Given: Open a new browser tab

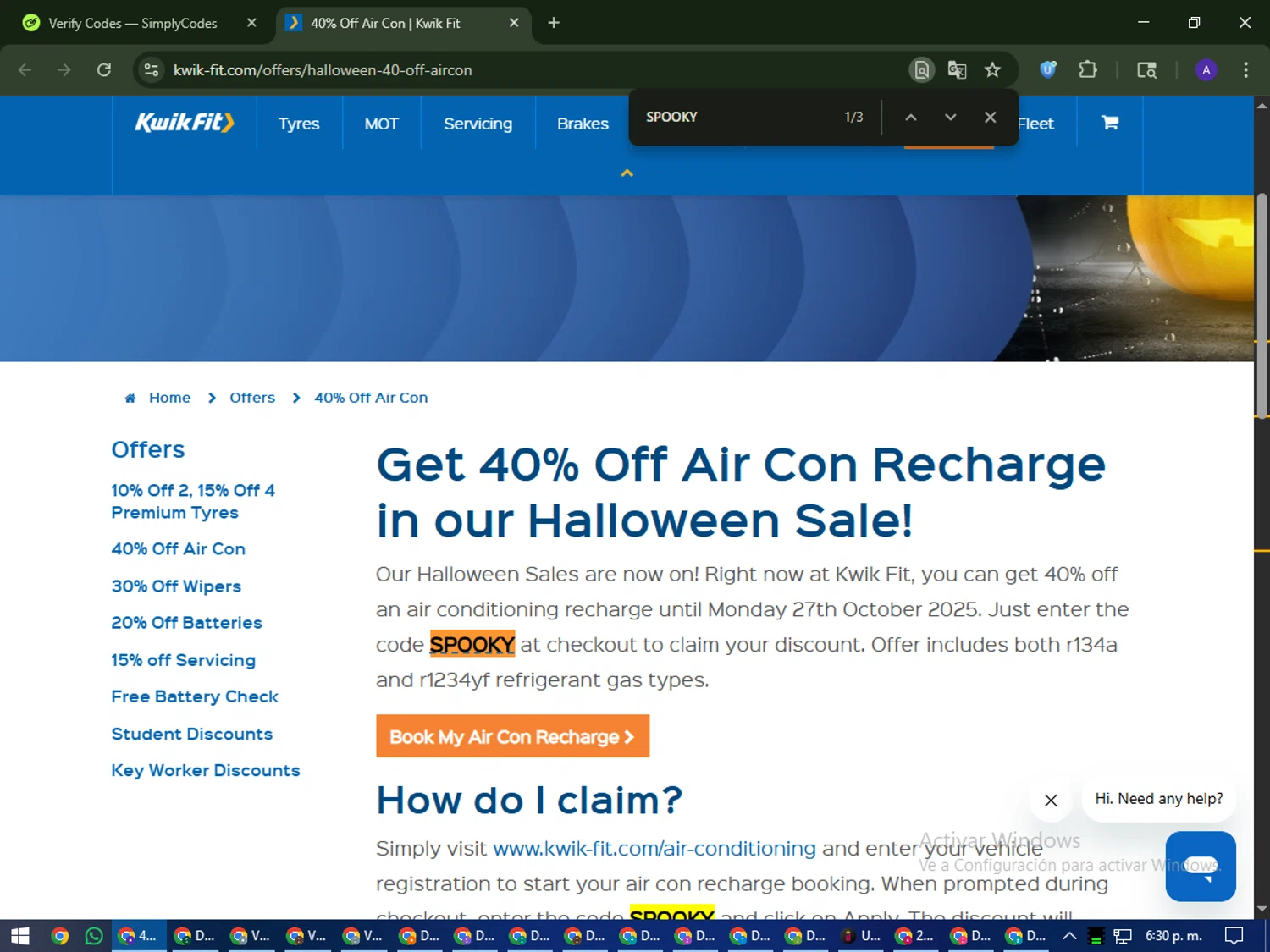Looking at the screenshot, I should pyautogui.click(x=554, y=23).
